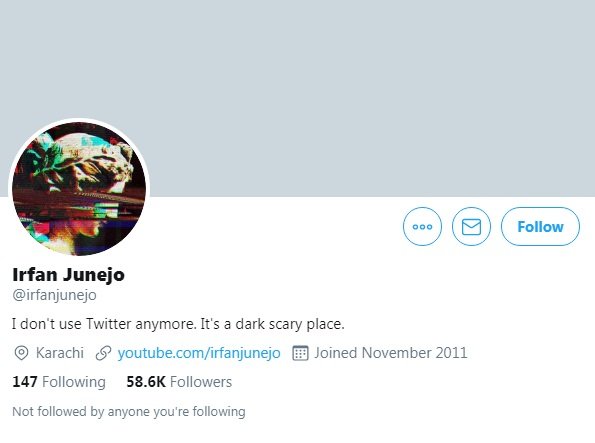Click the 58.6K follower count number
Image resolution: width=595 pixels, height=443 pixels.
pos(146,382)
